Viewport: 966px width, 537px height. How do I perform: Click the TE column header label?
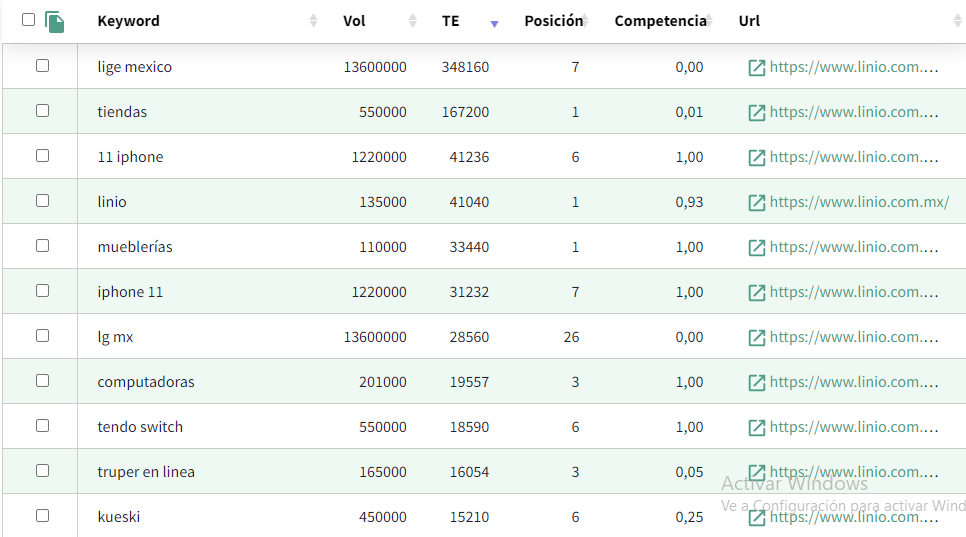[450, 21]
